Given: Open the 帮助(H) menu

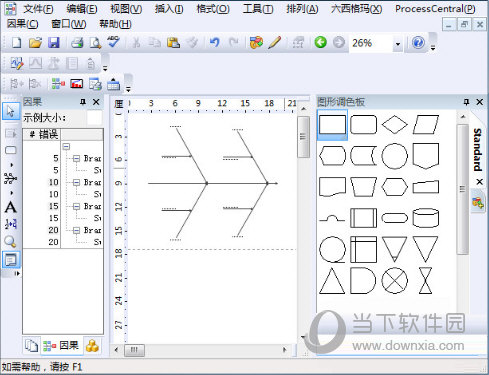Looking at the screenshot, I should coord(115,24).
